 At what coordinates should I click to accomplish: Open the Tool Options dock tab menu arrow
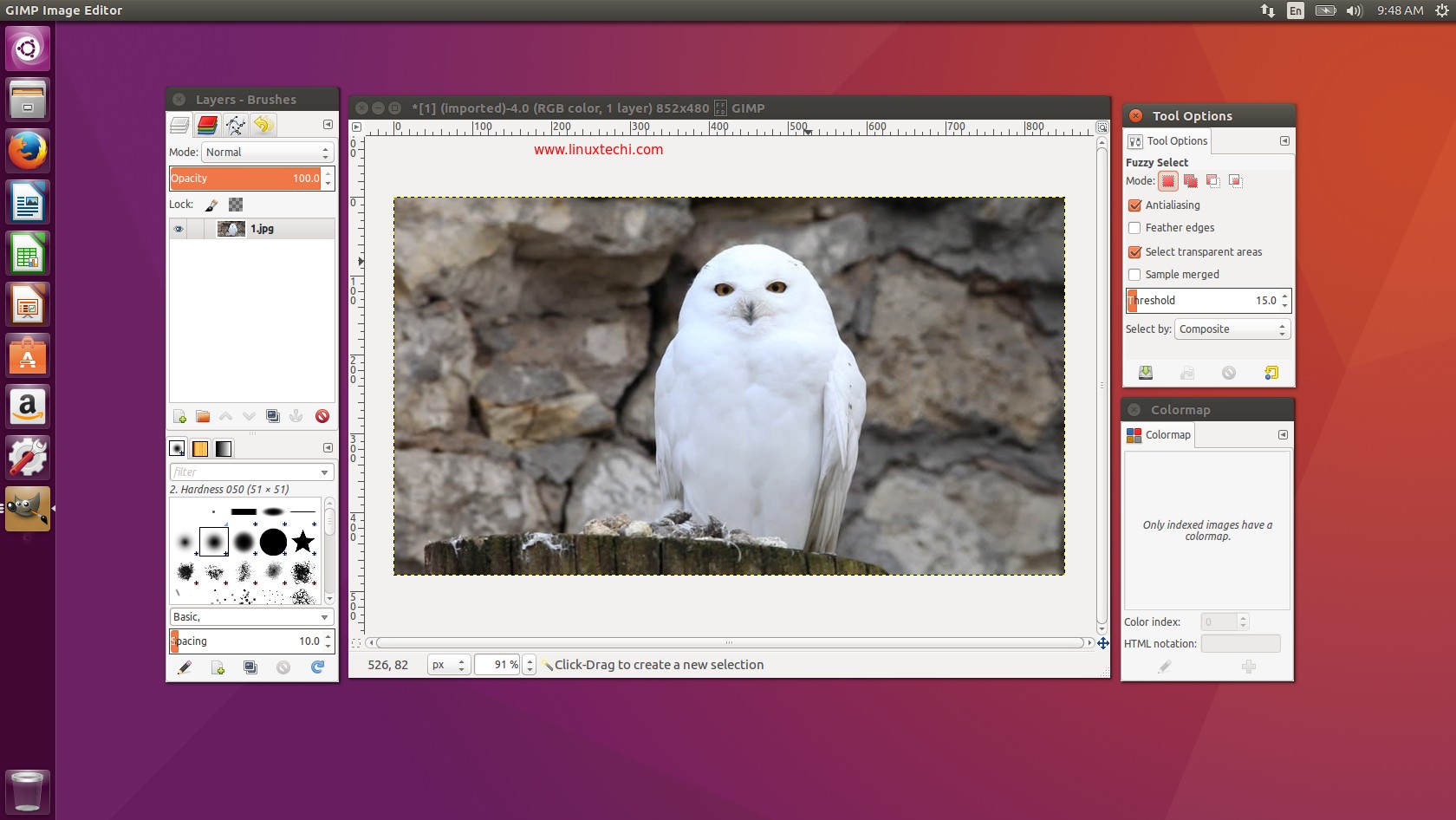coord(1284,141)
